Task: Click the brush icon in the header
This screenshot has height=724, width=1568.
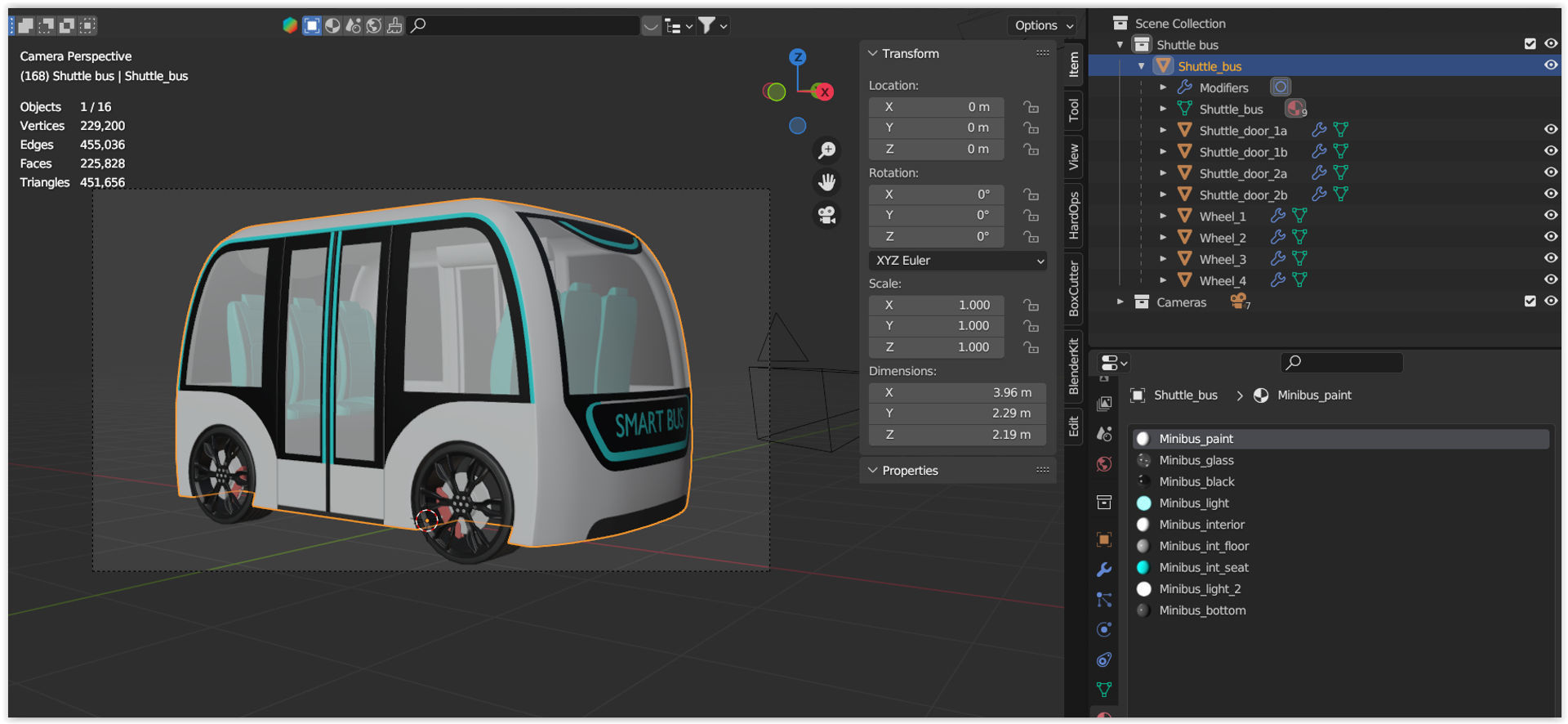Action: [394, 25]
